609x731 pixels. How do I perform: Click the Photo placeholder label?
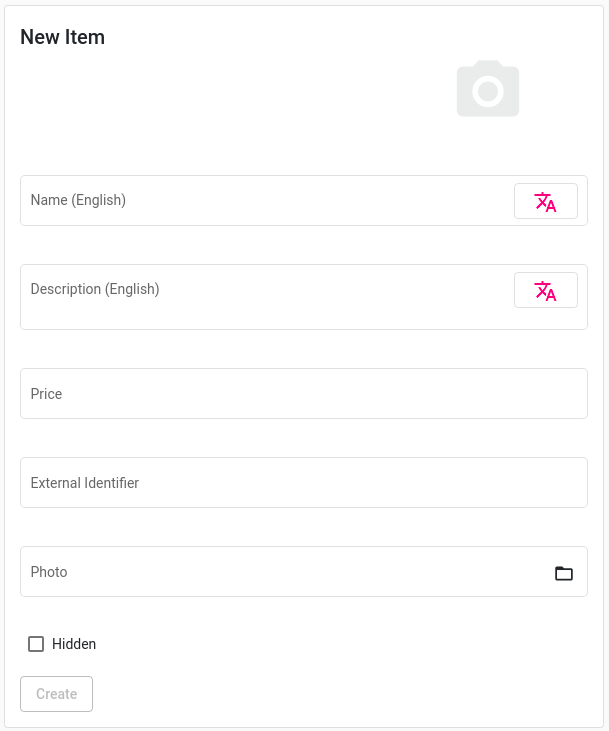pos(49,572)
